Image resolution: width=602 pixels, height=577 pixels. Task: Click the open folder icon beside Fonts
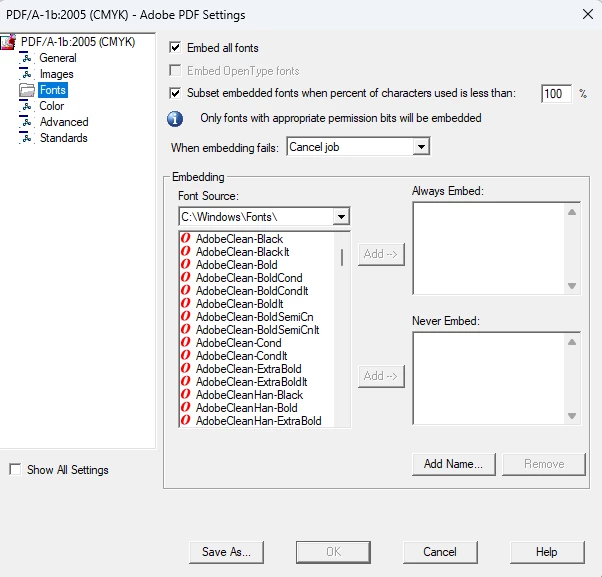coord(27,90)
